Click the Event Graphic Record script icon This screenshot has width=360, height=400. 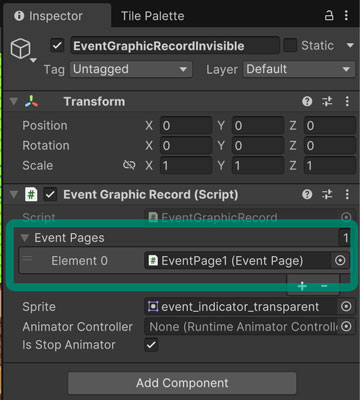pos(31,194)
